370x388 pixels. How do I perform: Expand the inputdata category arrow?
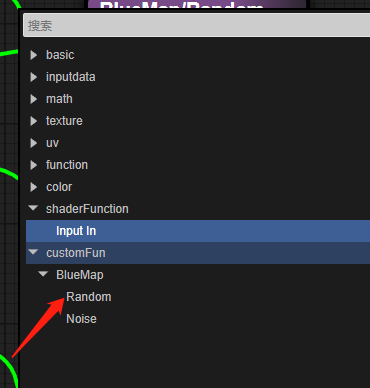coord(34,77)
